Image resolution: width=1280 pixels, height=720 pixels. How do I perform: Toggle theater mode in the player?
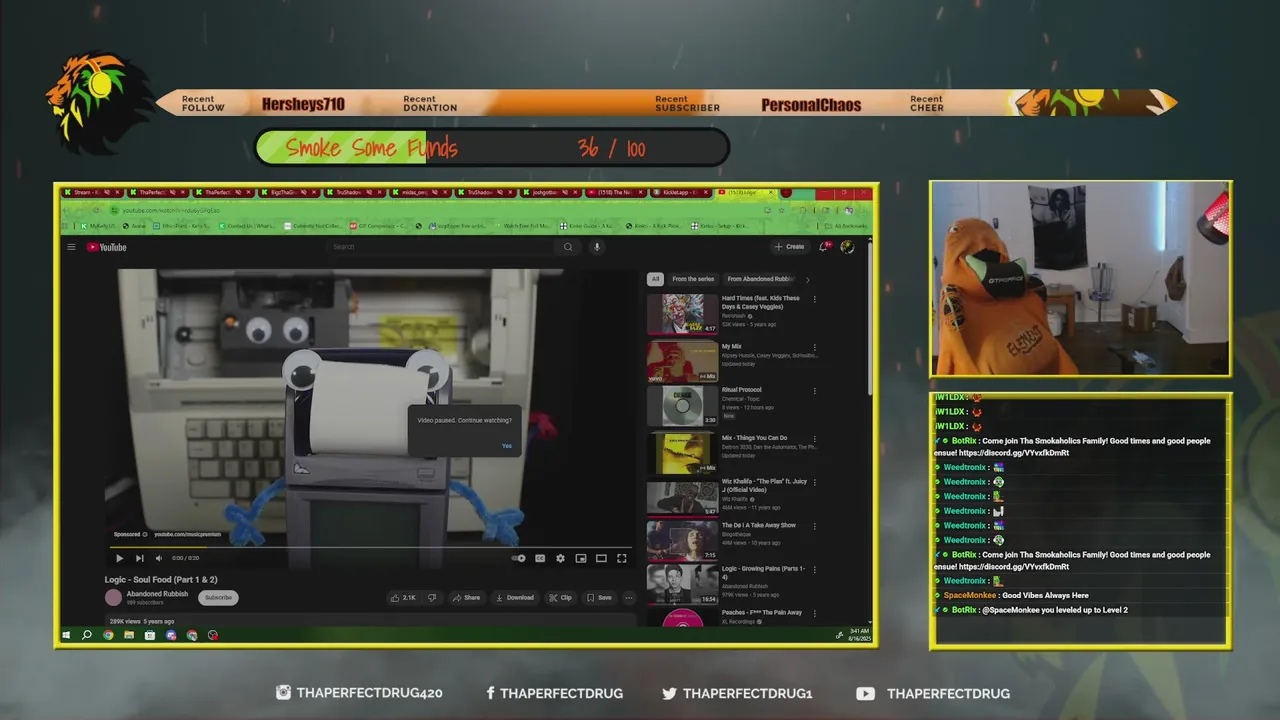601,558
